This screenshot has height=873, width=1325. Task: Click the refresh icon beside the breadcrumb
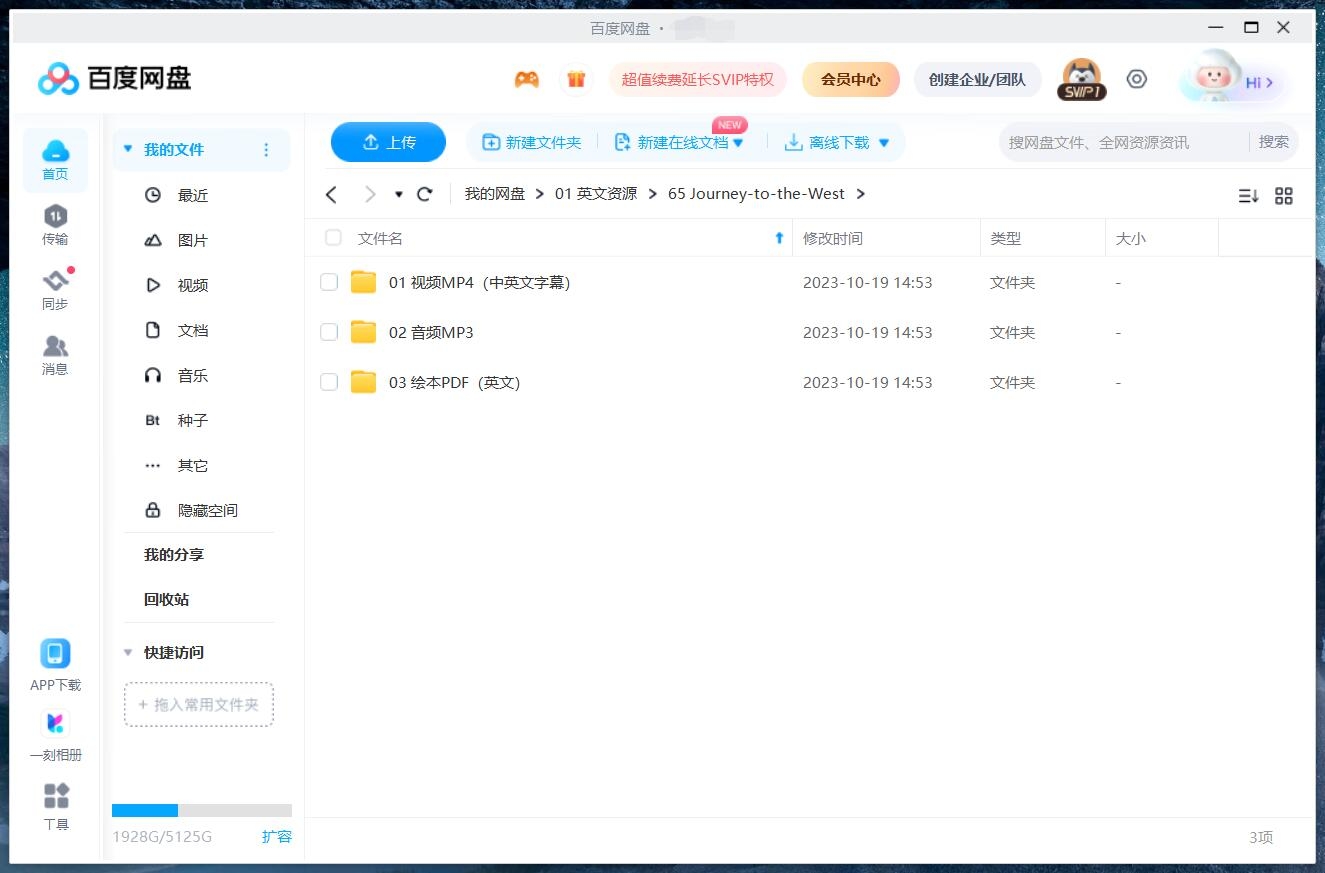tap(424, 194)
